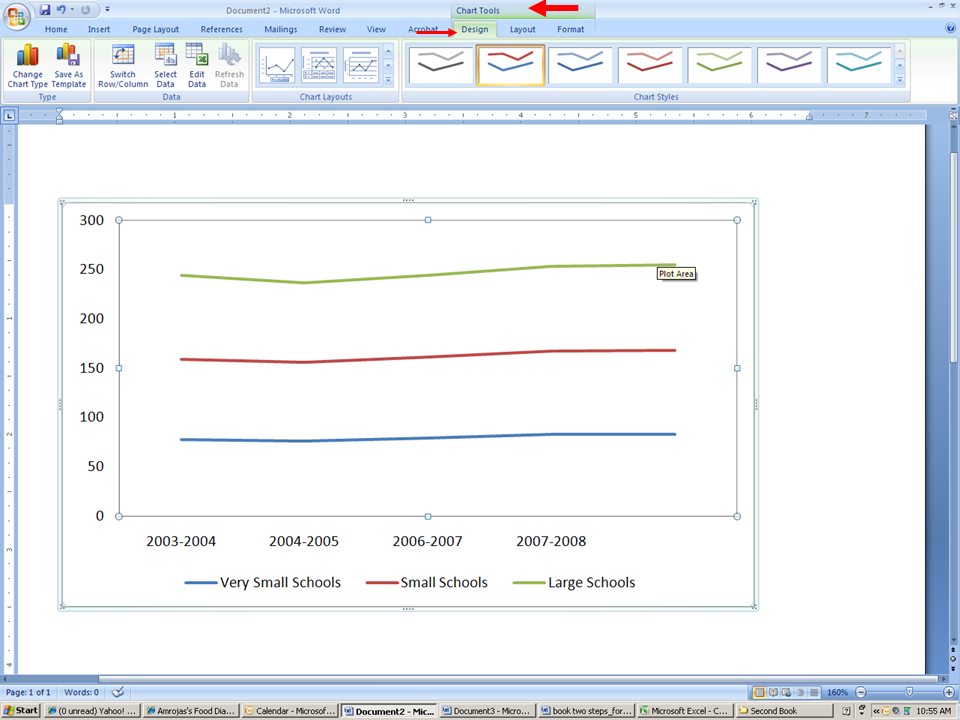Select Chart Tools Design tab

click(475, 29)
